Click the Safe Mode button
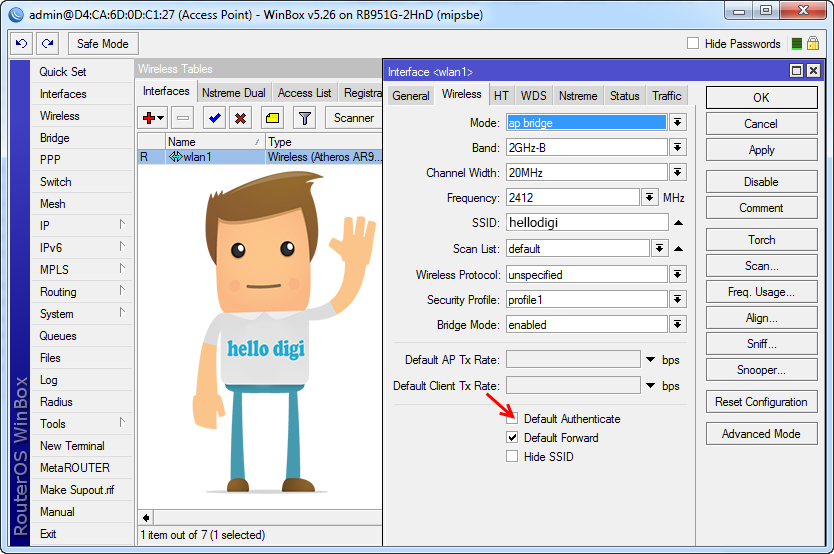This screenshot has width=834, height=554. (103, 44)
